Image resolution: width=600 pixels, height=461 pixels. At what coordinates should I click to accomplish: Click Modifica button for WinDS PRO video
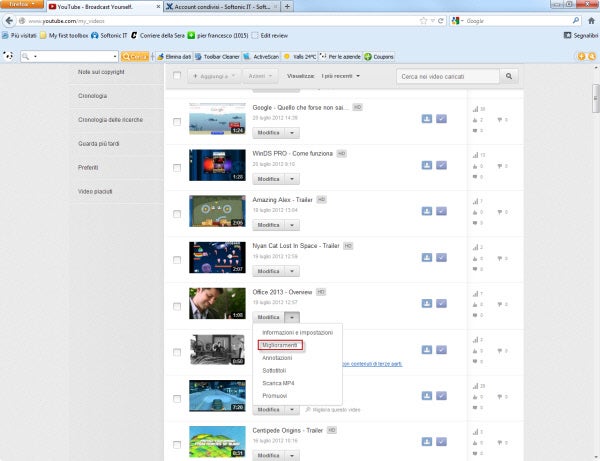point(269,179)
